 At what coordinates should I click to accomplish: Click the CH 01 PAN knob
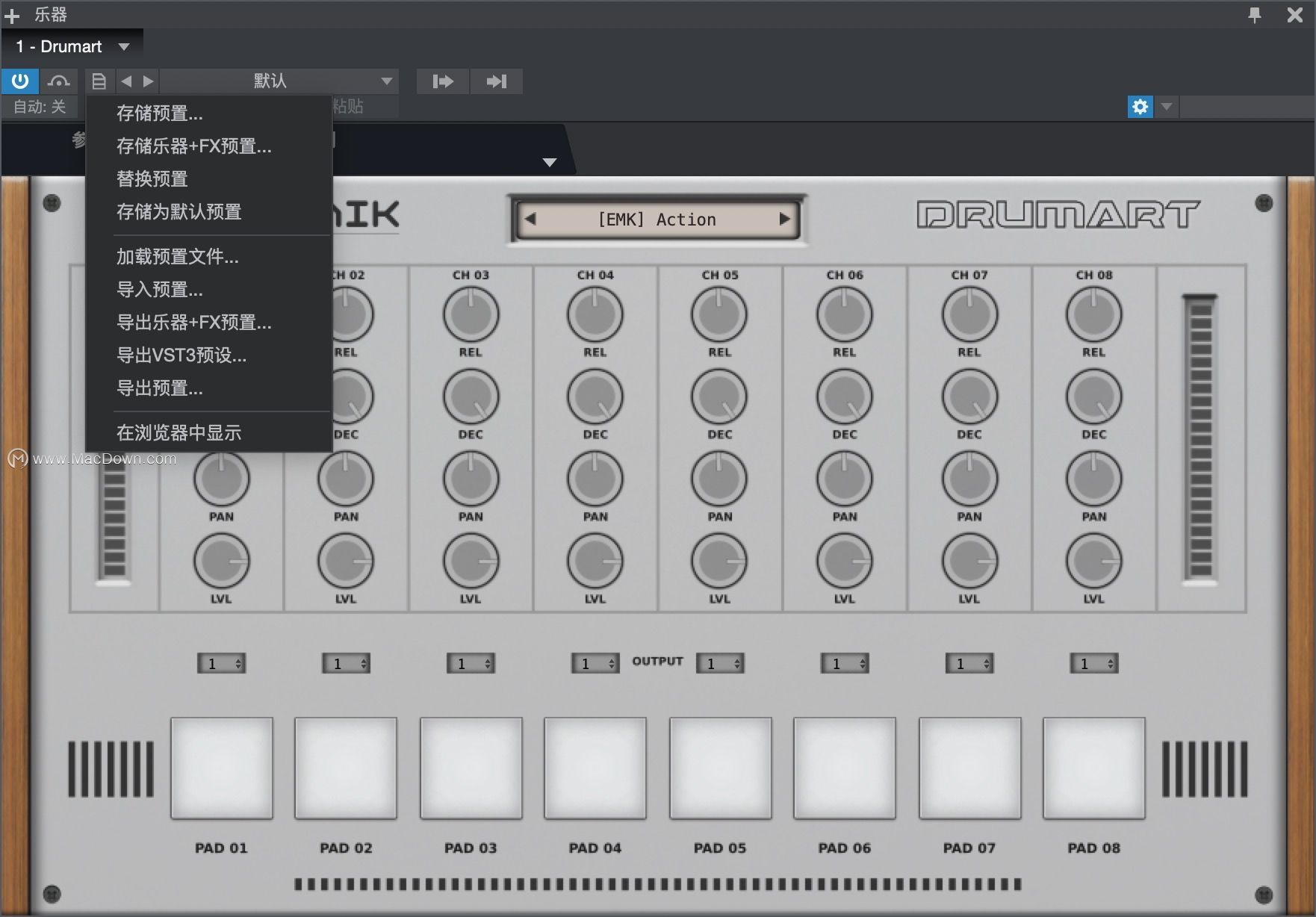tap(221, 479)
